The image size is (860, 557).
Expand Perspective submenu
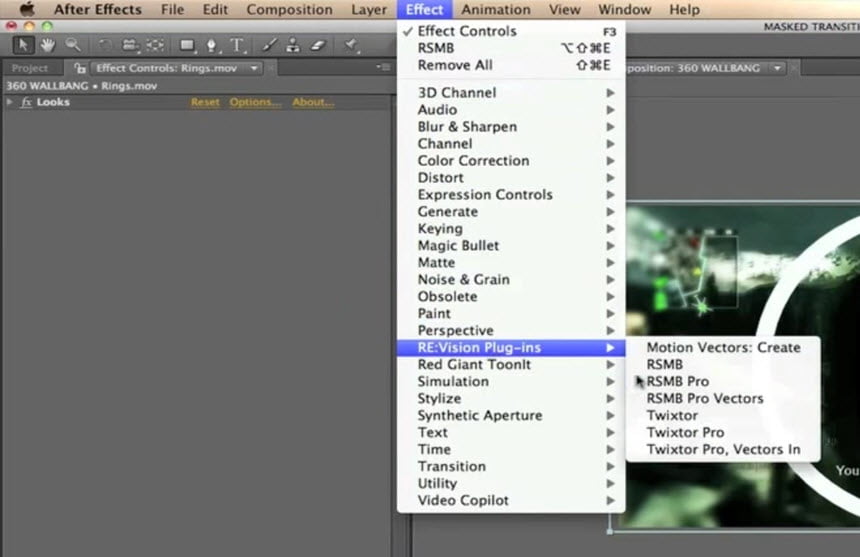coord(511,331)
